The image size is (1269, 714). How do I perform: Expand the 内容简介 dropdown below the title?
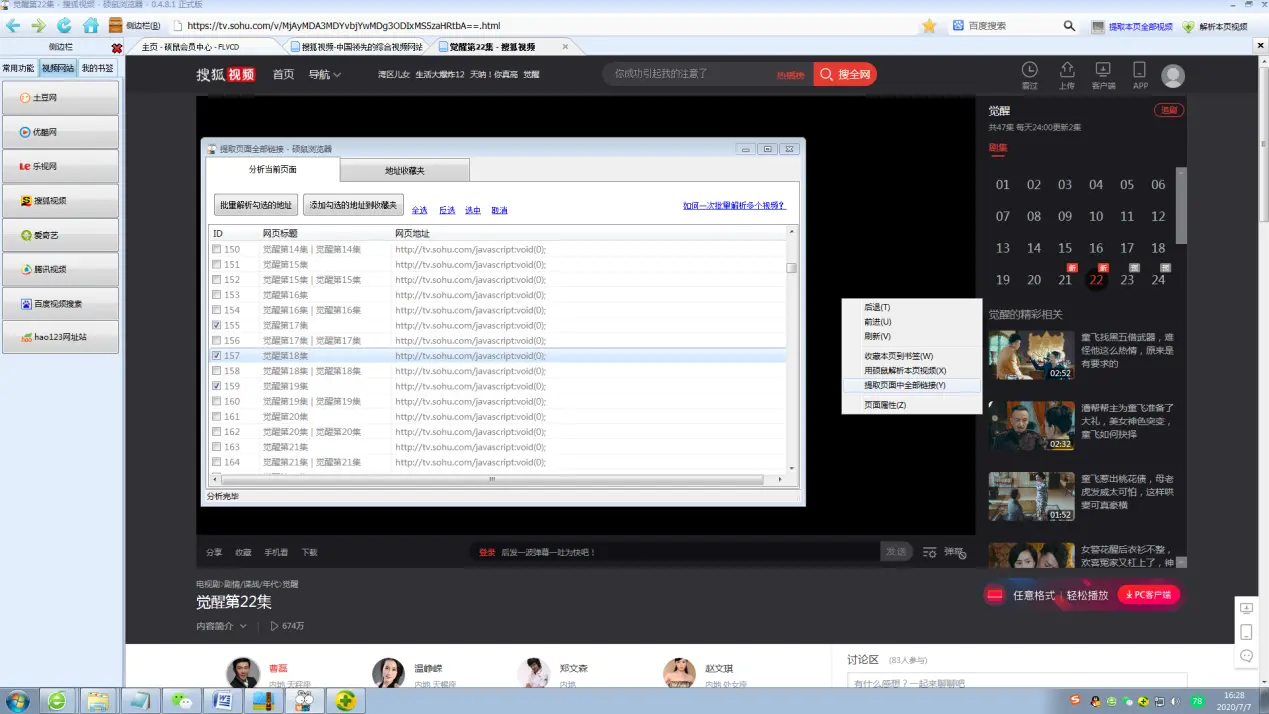pyautogui.click(x=221, y=626)
